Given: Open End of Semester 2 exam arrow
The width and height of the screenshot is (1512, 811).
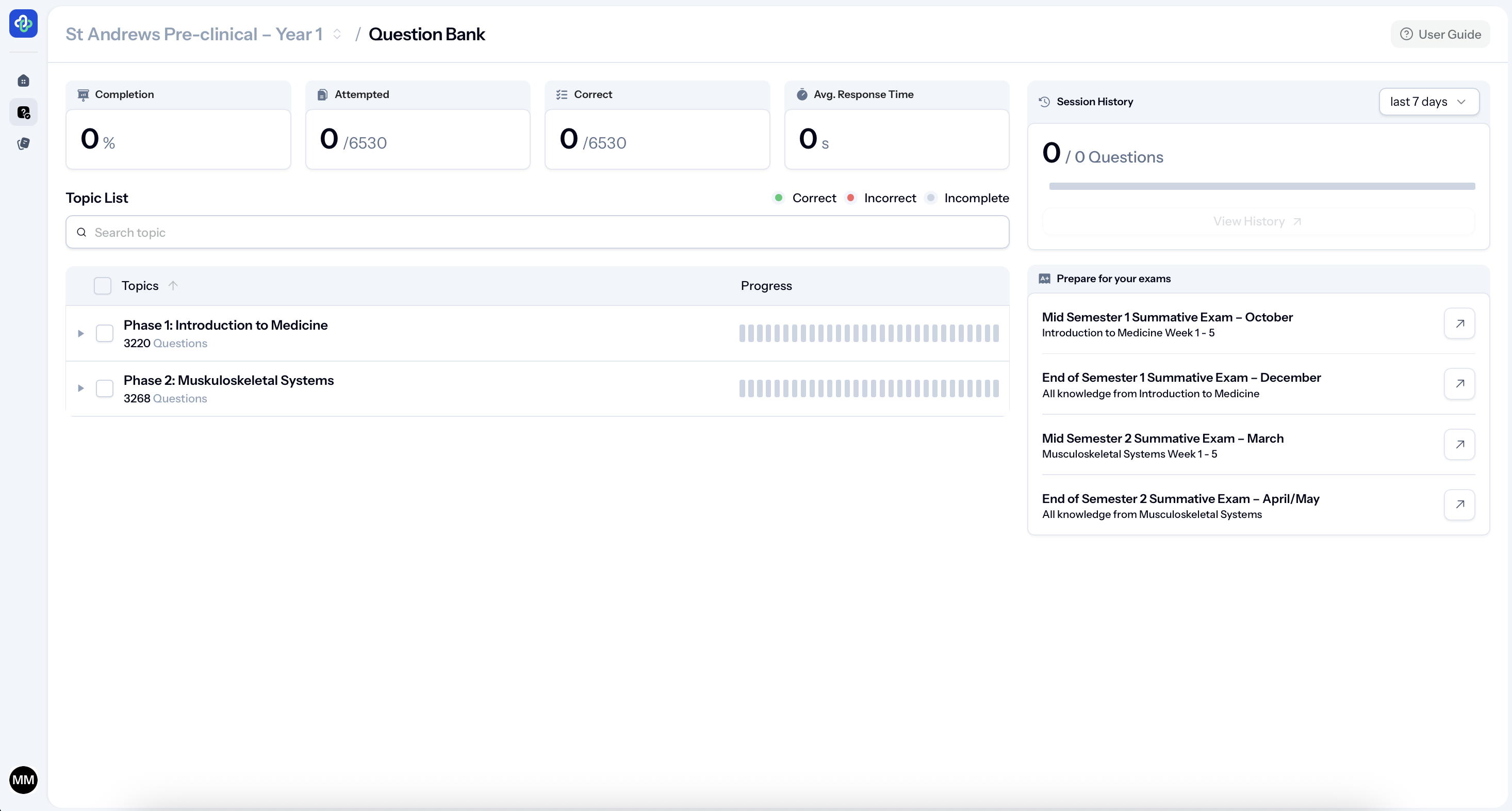Looking at the screenshot, I should pyautogui.click(x=1459, y=505).
